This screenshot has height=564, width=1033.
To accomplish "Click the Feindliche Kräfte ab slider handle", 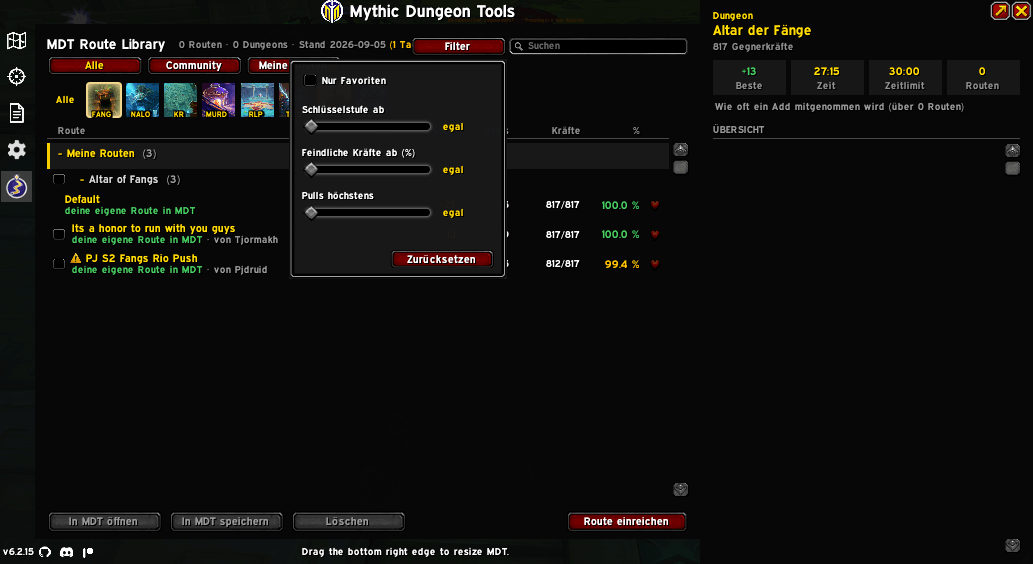I will point(311,169).
